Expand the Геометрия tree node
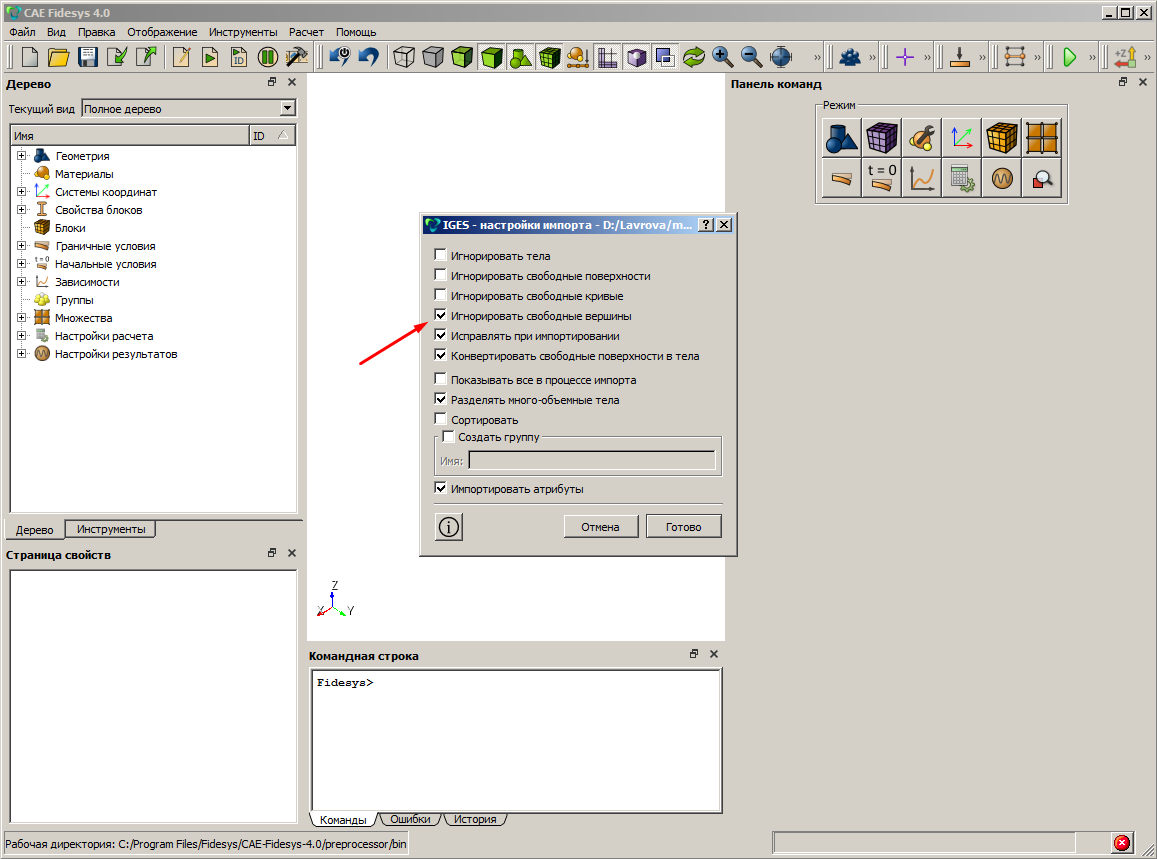This screenshot has height=859, width=1157. (x=21, y=156)
